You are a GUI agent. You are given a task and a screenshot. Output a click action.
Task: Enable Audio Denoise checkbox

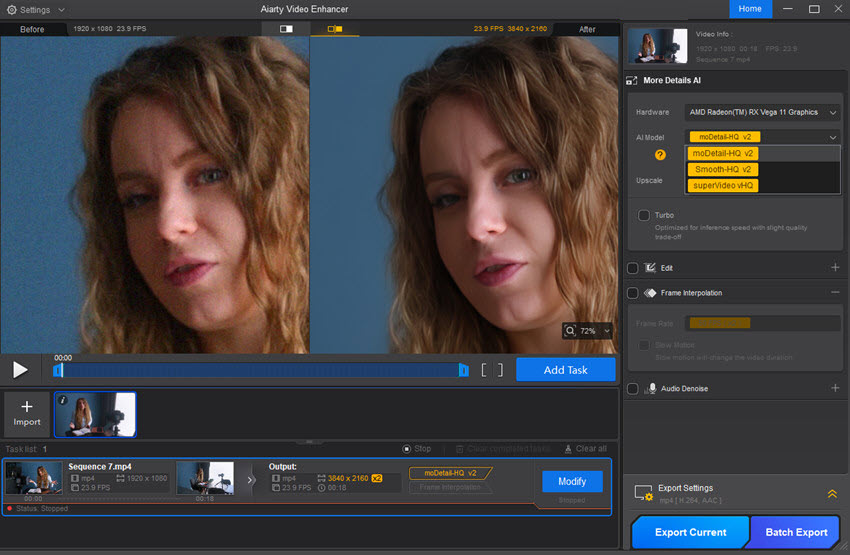tap(633, 389)
